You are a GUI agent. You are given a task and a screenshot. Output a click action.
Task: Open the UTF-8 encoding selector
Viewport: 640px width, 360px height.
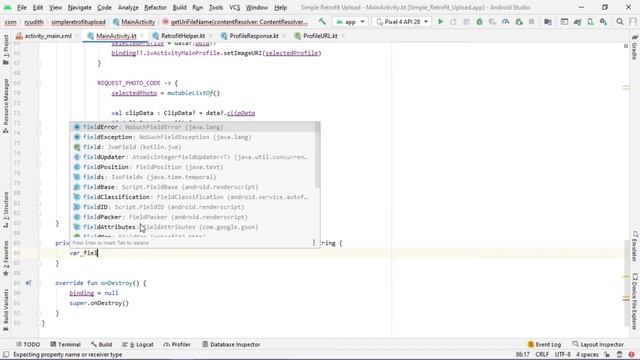[x=562, y=354]
